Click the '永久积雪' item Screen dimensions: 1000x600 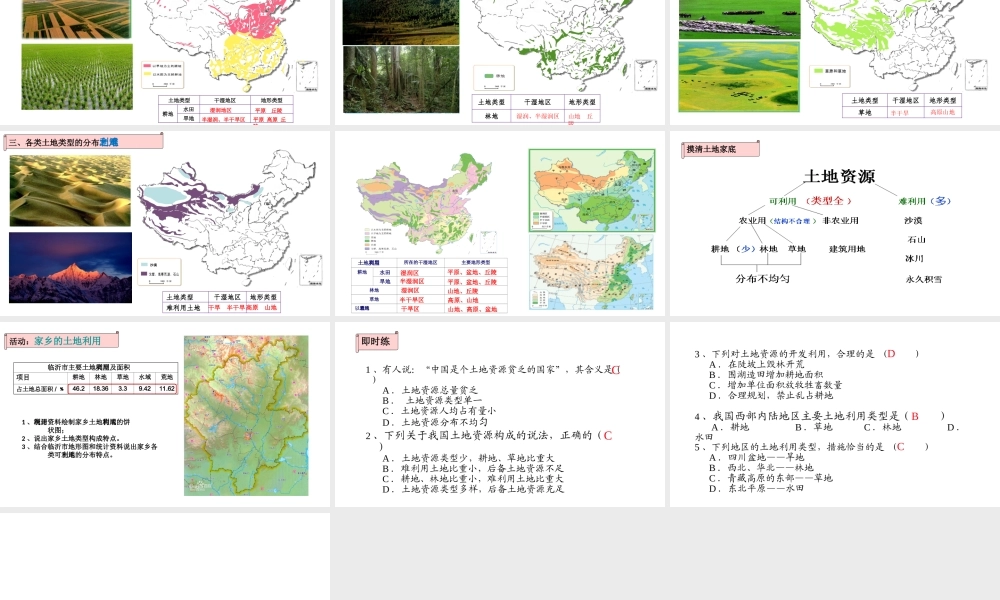click(x=923, y=279)
